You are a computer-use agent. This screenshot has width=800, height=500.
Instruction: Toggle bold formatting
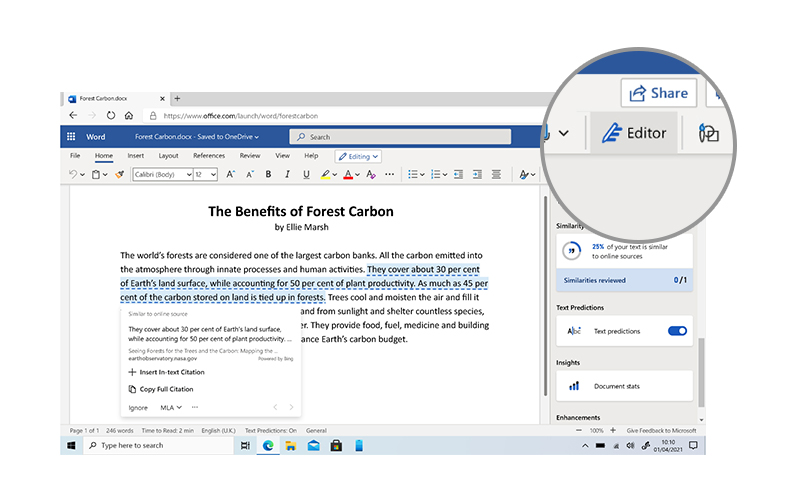[x=268, y=174]
